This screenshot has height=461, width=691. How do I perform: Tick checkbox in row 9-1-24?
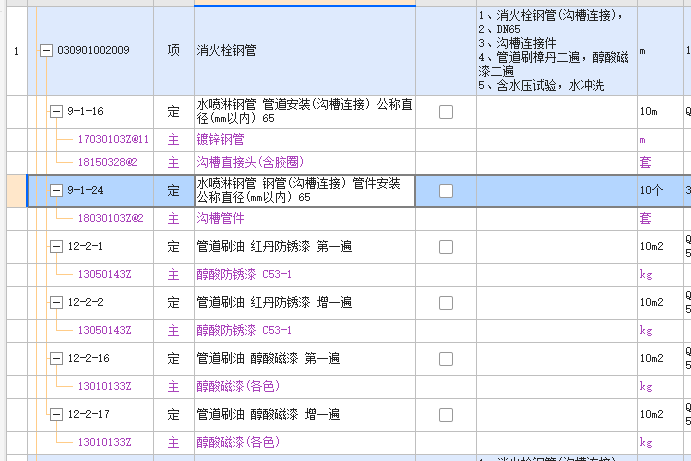click(x=446, y=191)
